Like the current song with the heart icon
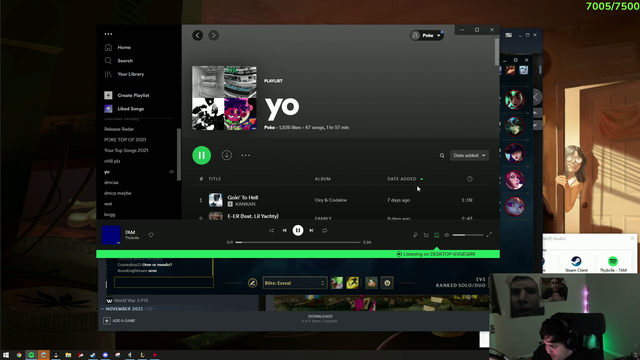 click(151, 235)
